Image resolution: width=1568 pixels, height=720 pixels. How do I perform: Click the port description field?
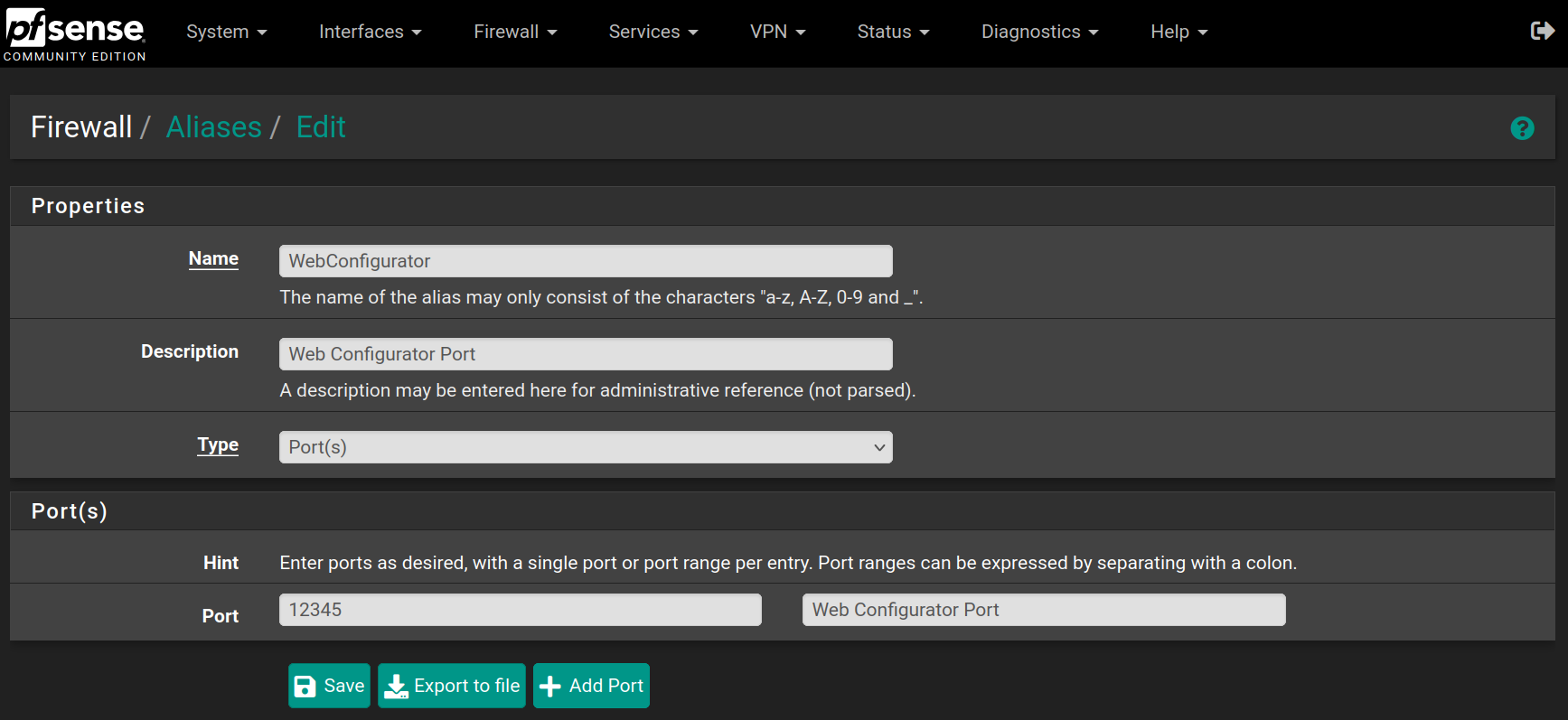pyautogui.click(x=1044, y=610)
